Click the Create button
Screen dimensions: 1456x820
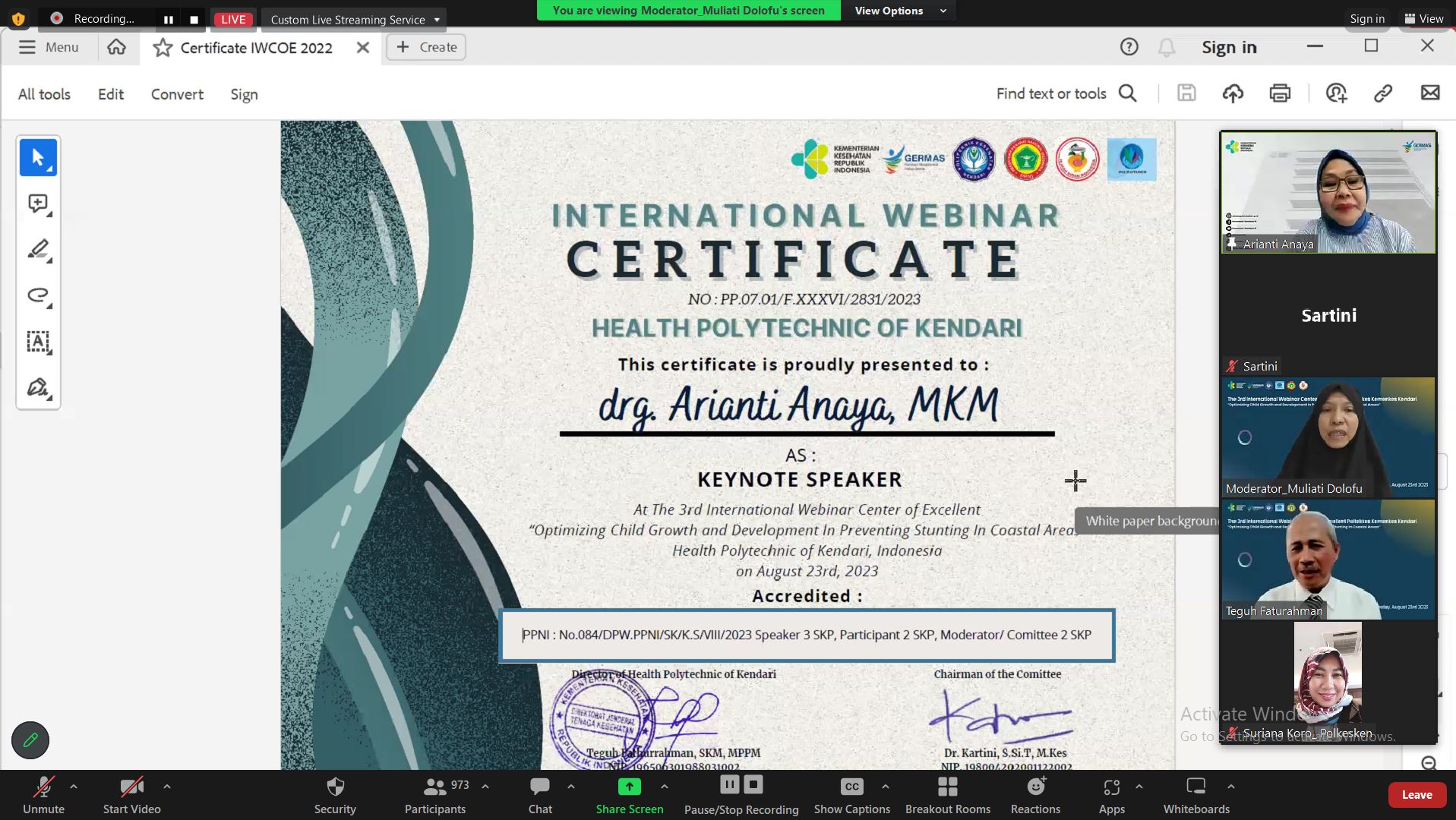pyautogui.click(x=426, y=47)
